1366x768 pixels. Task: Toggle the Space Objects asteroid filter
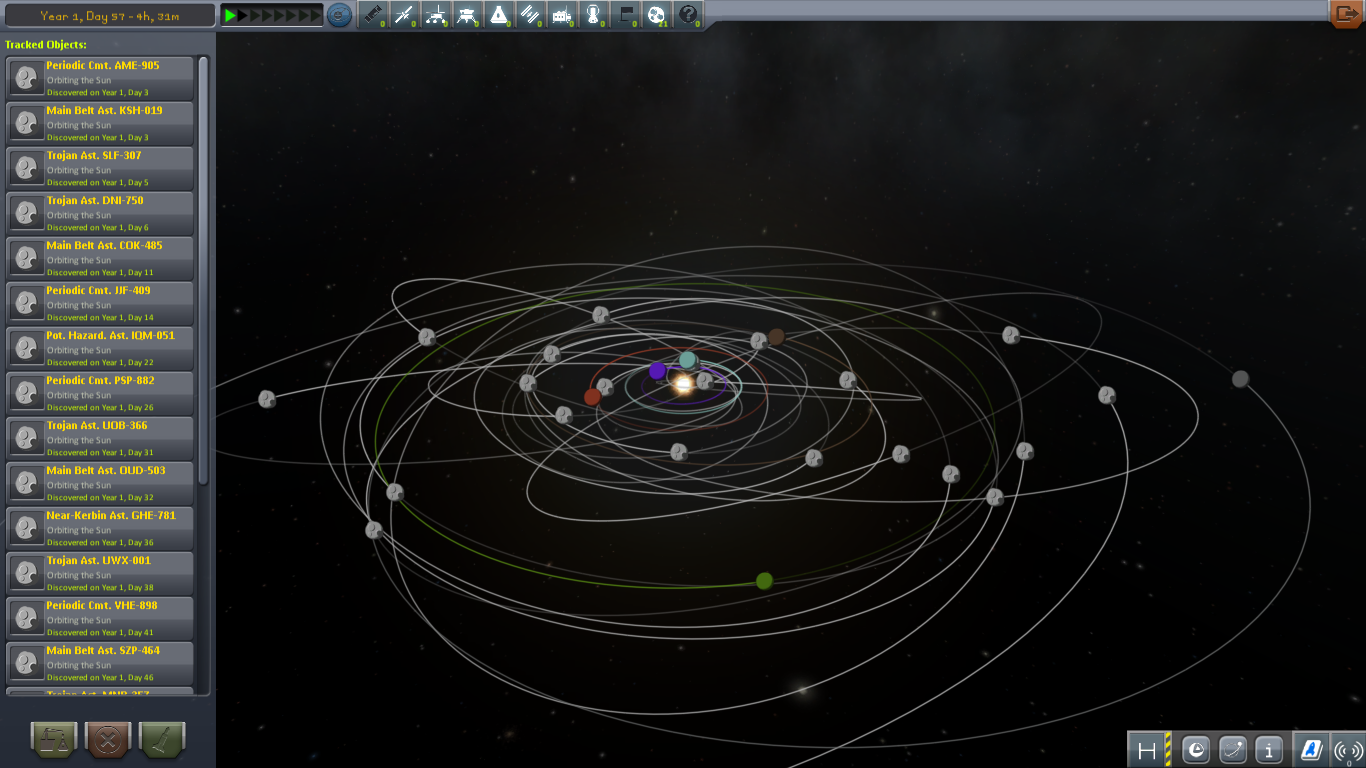[x=656, y=15]
